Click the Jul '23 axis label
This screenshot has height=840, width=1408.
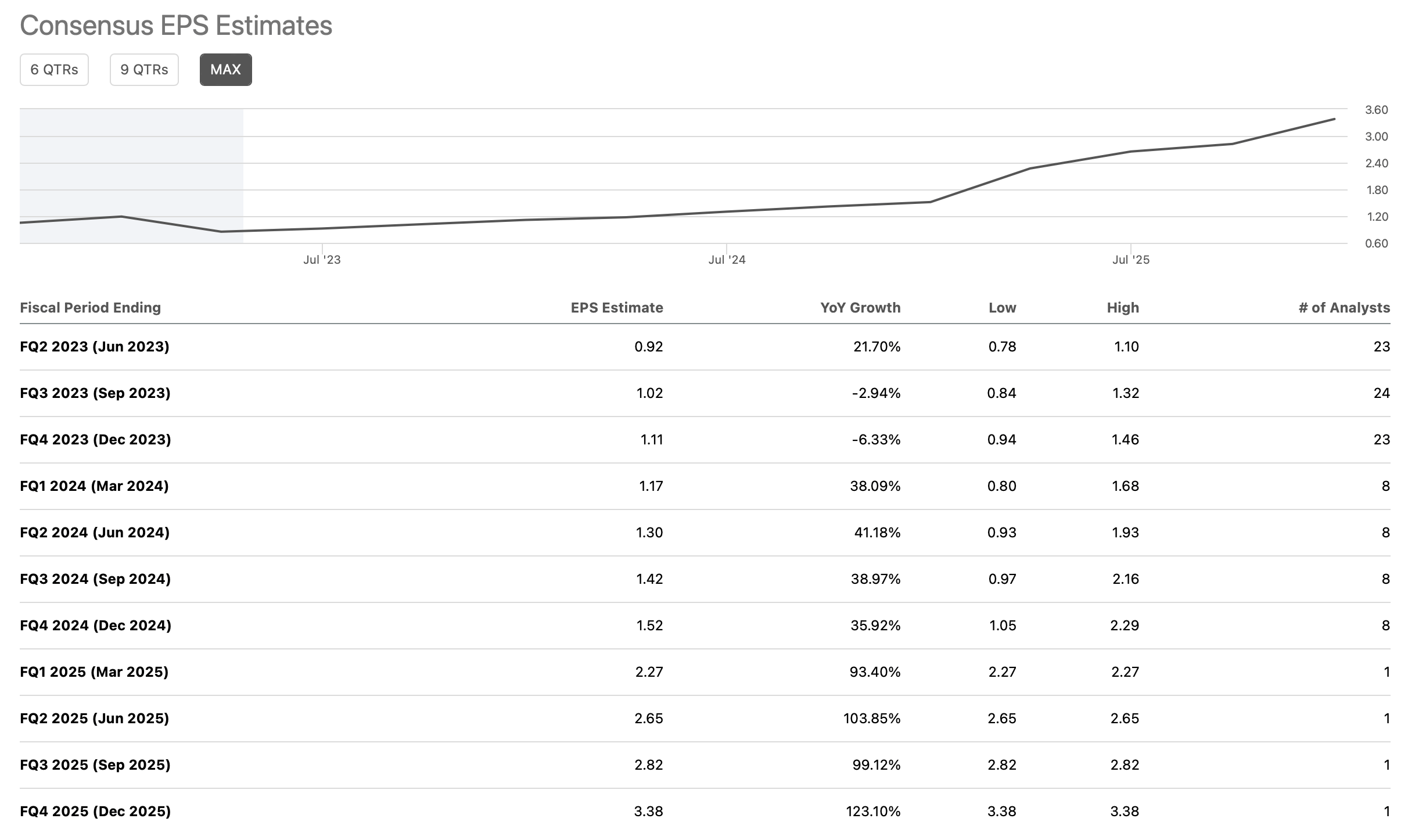[x=322, y=260]
